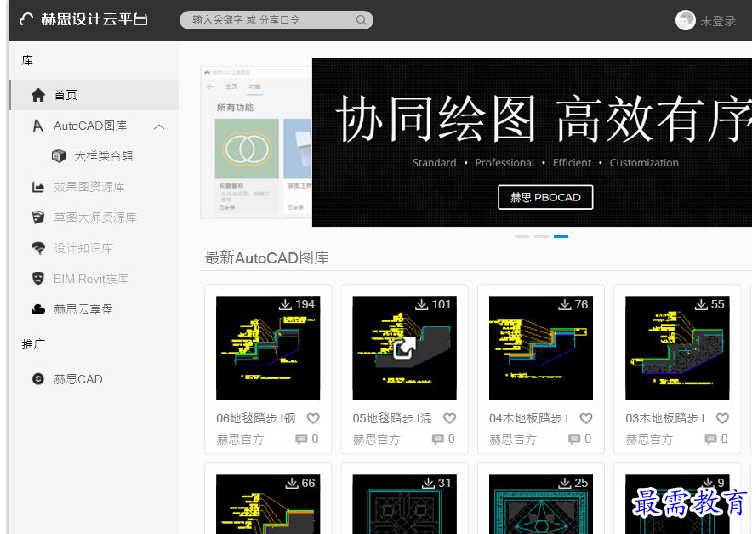The width and height of the screenshot is (756, 534).
Task: Open the thumbnail with 25 downloads
Action: 541,504
